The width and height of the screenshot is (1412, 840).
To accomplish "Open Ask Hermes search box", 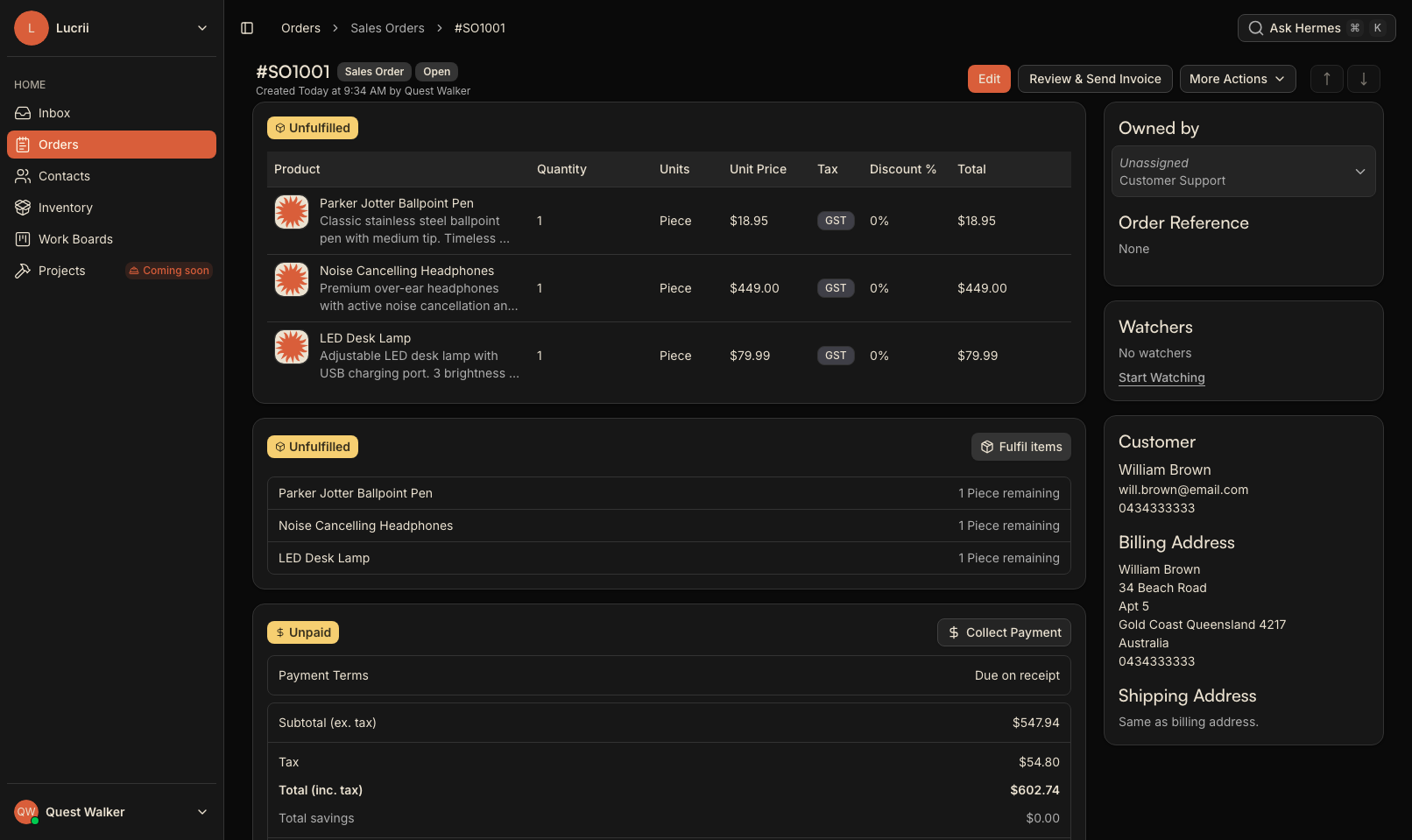I will (1317, 28).
